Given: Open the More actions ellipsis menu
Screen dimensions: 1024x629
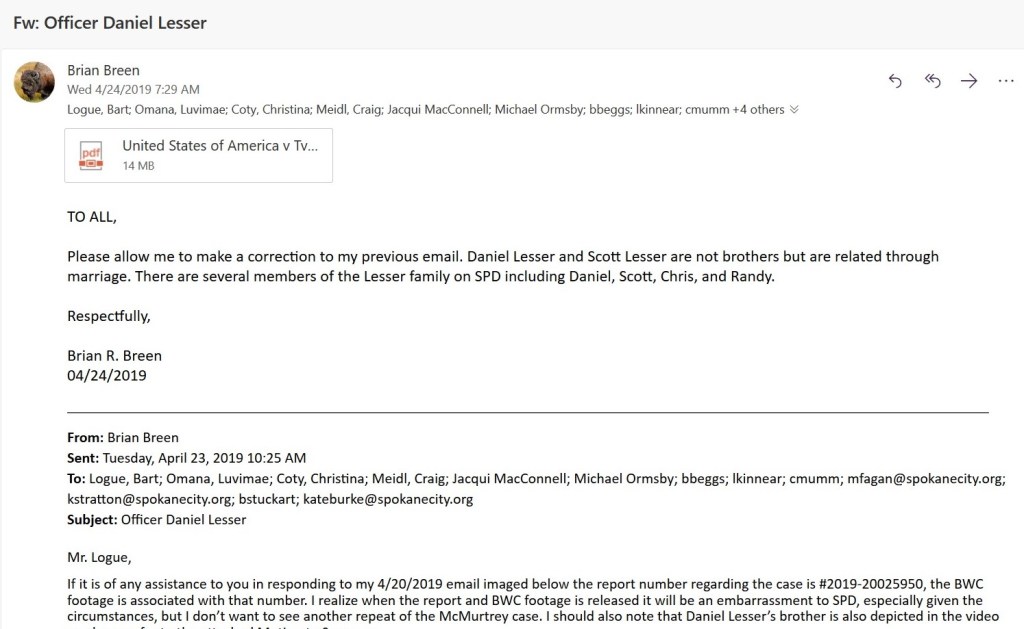Looking at the screenshot, I should pos(1006,82).
